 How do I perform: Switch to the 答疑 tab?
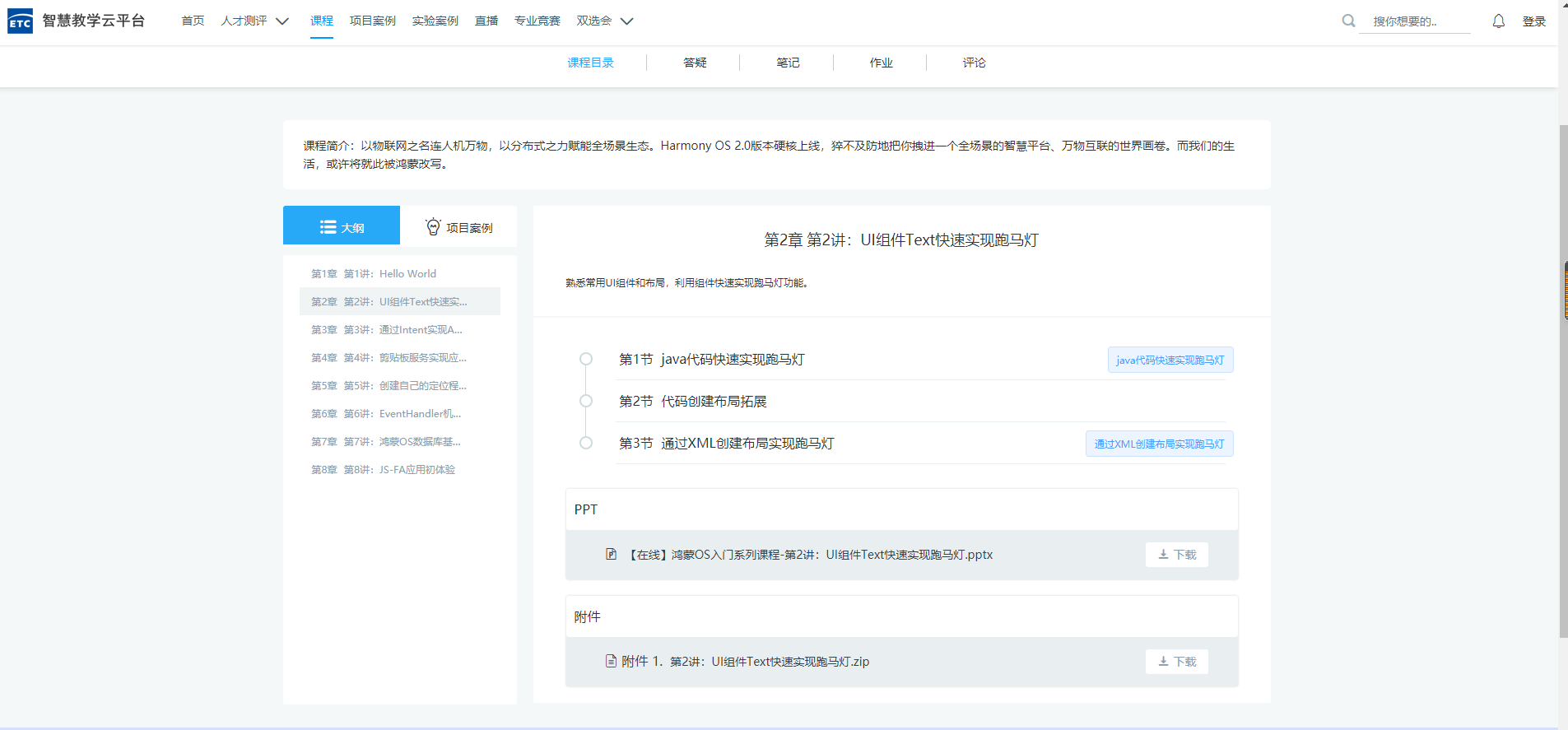pos(695,63)
